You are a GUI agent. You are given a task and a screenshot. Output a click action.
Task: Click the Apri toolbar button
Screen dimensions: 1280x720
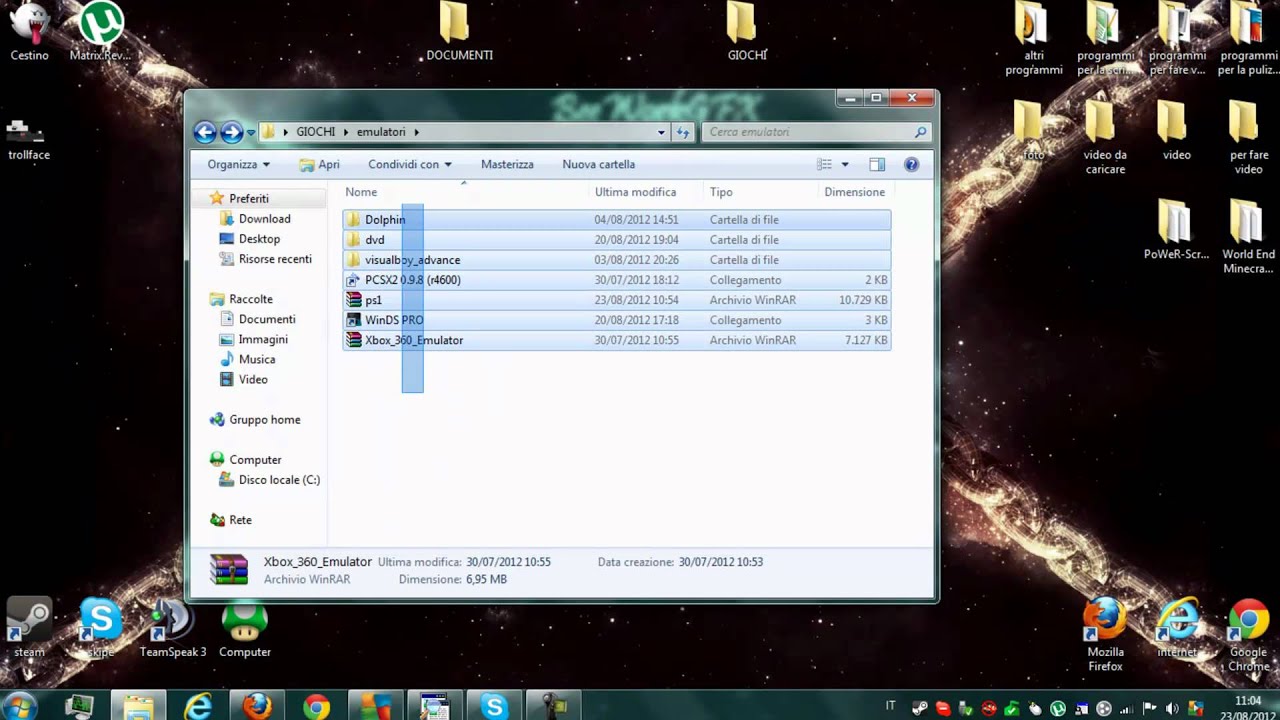[x=320, y=164]
